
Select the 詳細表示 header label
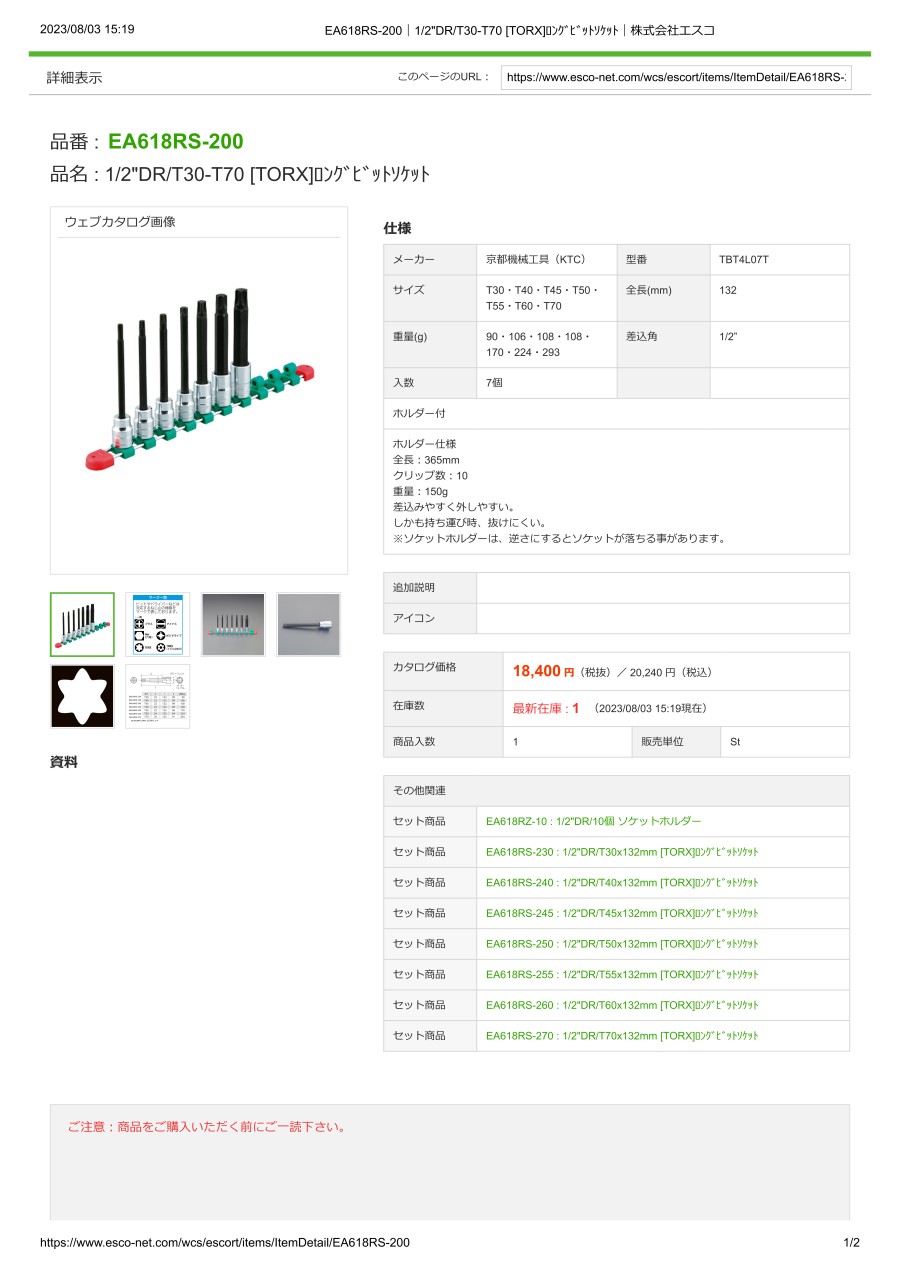pos(75,78)
